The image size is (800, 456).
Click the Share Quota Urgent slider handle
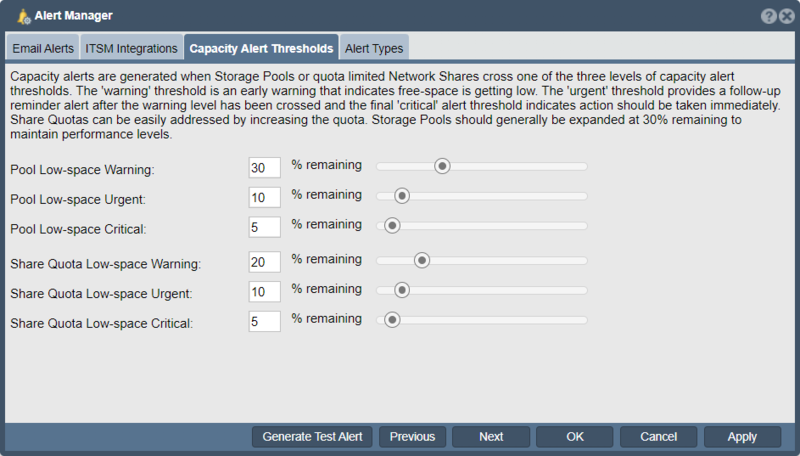402,290
